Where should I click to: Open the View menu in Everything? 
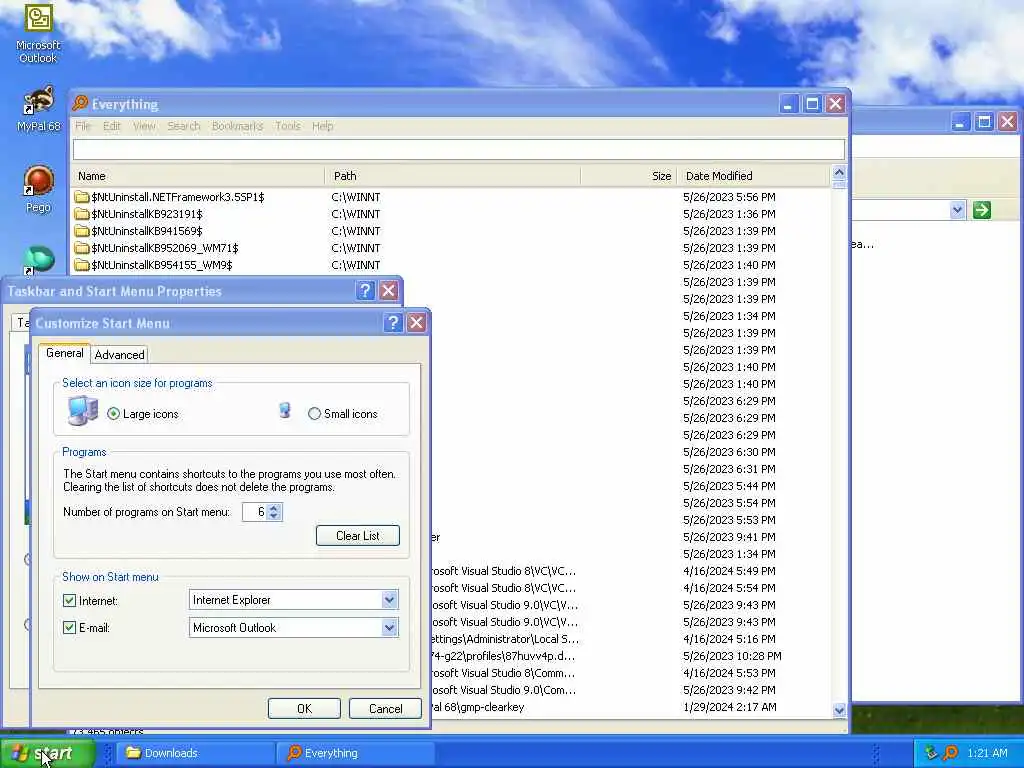pos(144,125)
